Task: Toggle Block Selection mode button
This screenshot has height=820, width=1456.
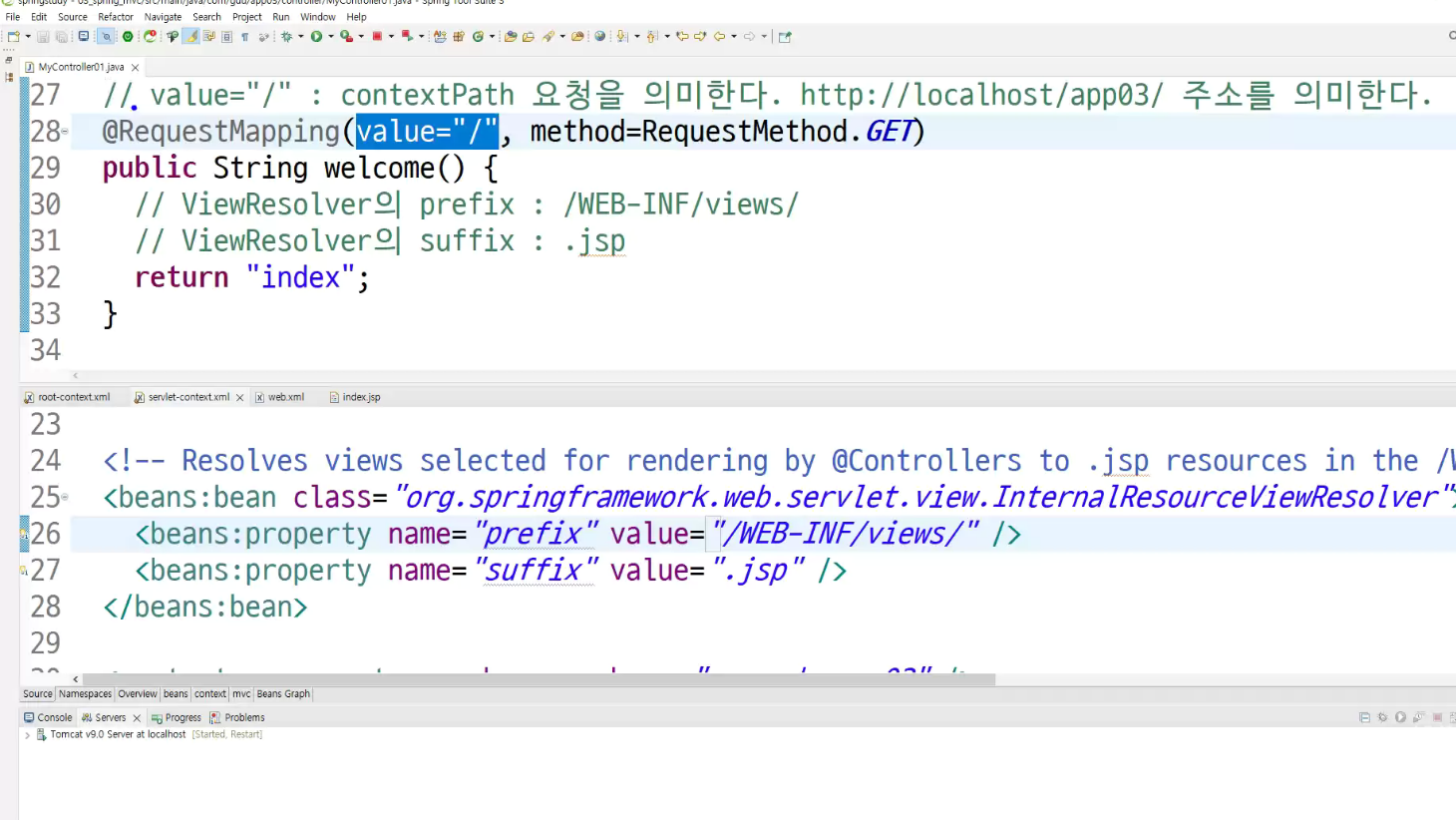Action: click(226, 37)
